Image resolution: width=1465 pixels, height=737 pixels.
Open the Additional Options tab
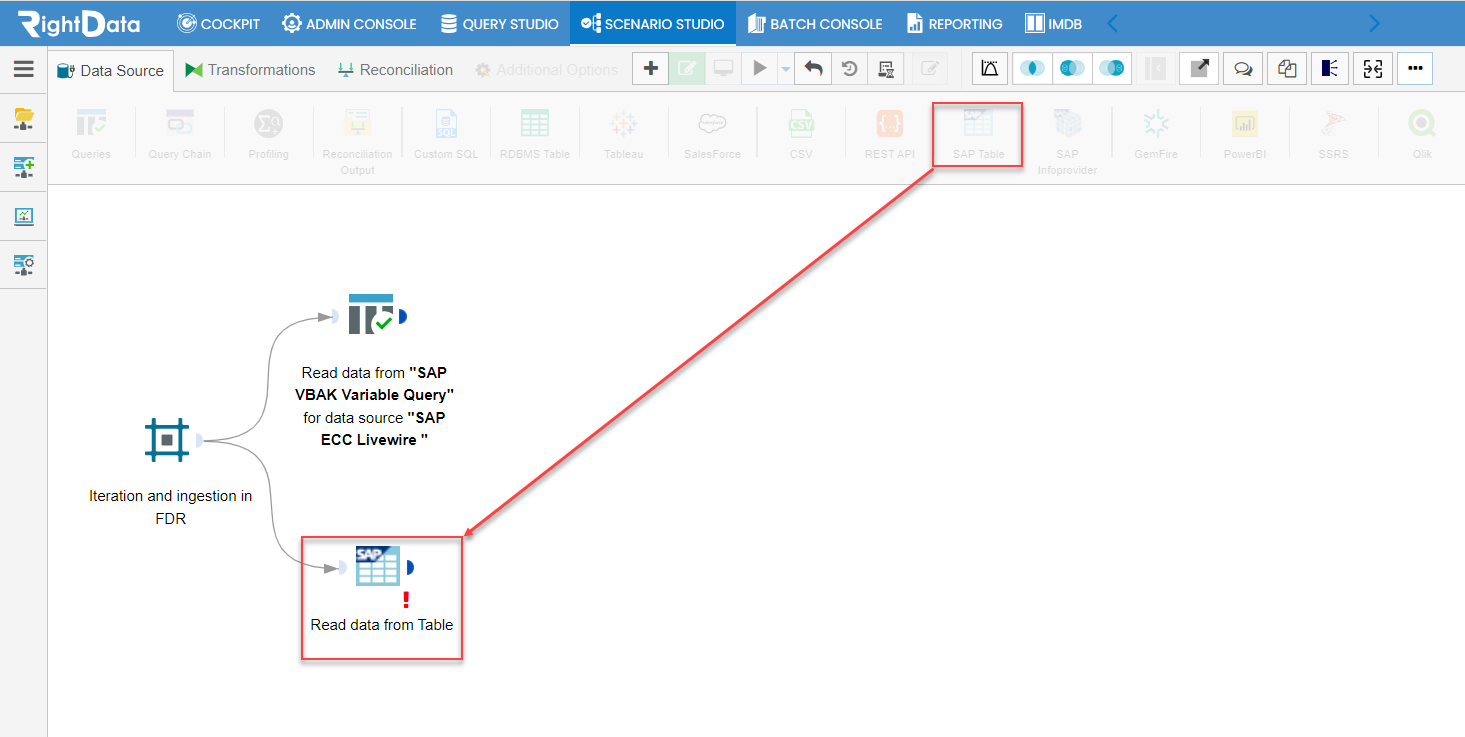click(x=546, y=70)
